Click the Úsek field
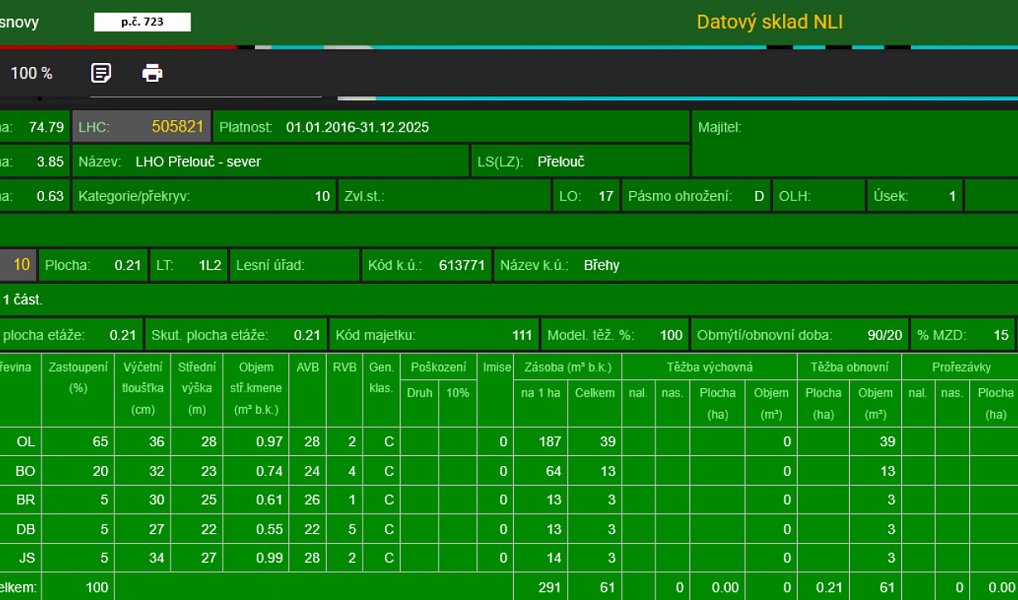The image size is (1018, 600). pos(915,196)
